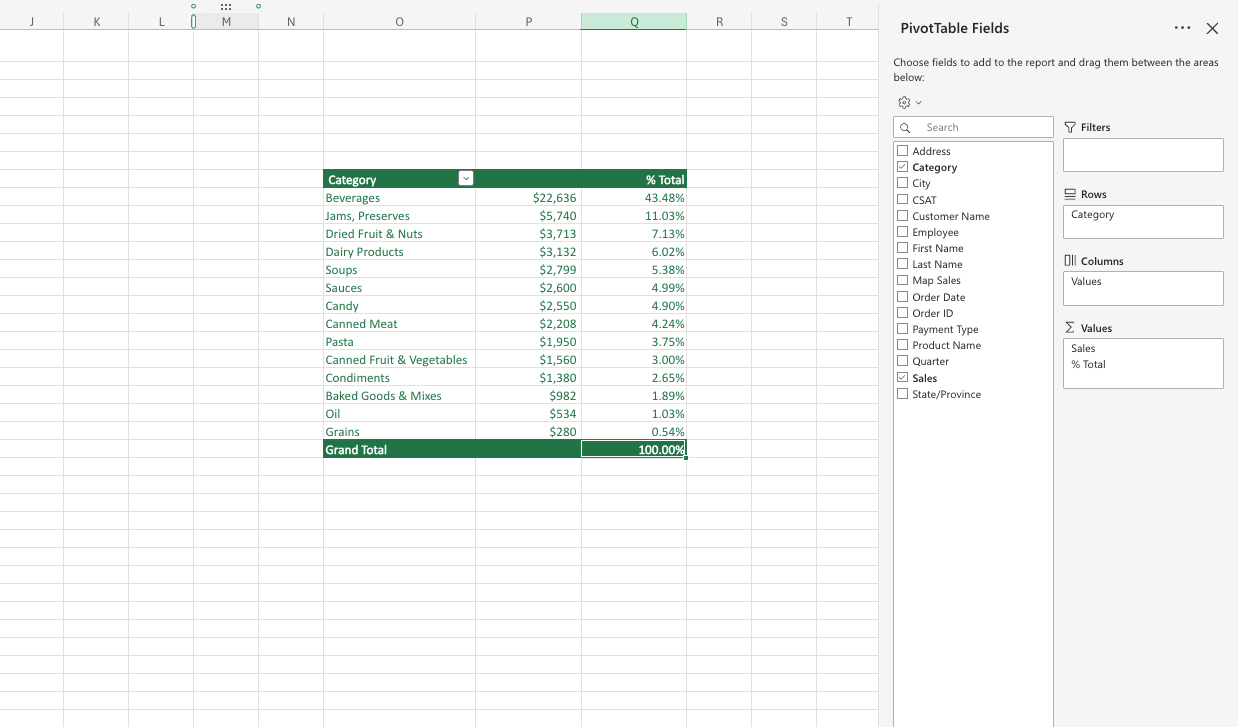Open the field list settings gear menu
The image size is (1238, 727).
[909, 102]
